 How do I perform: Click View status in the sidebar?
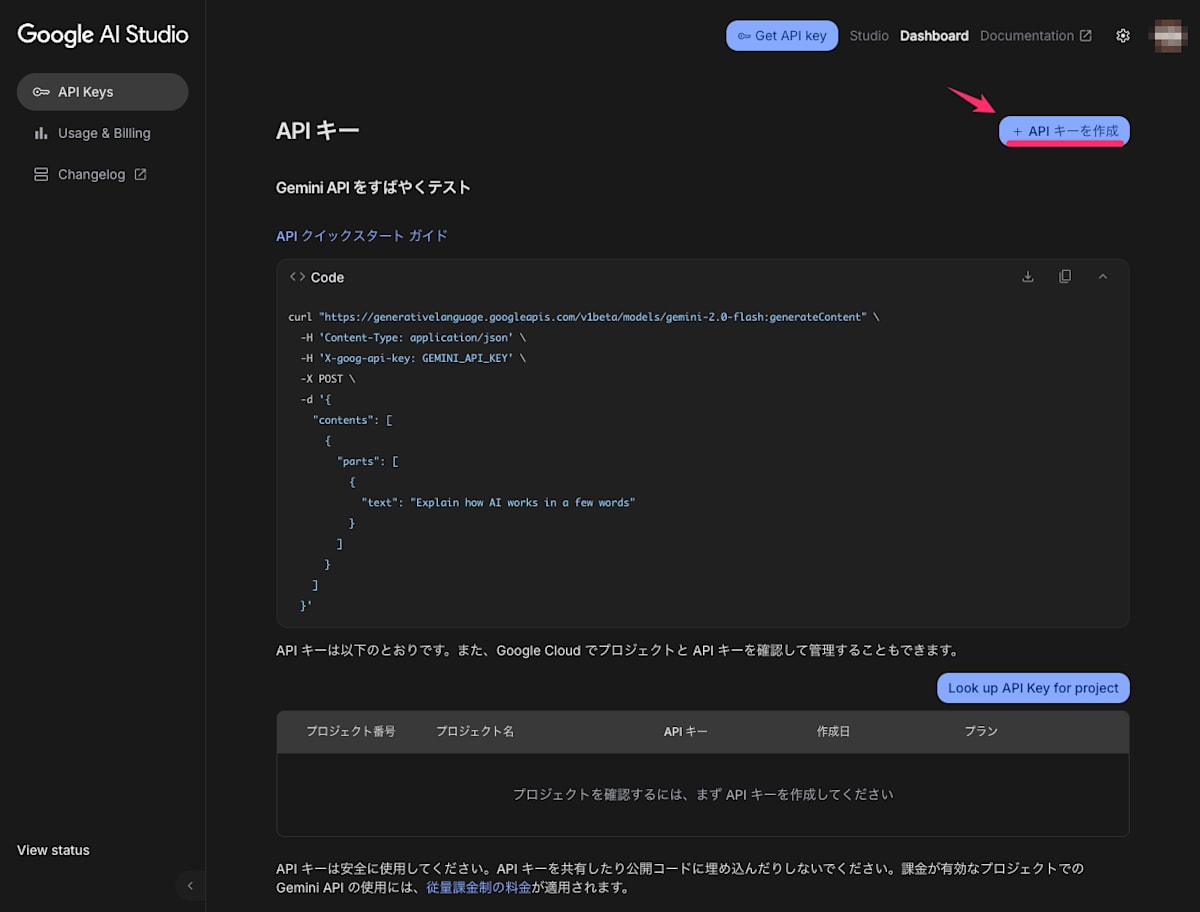pos(53,850)
